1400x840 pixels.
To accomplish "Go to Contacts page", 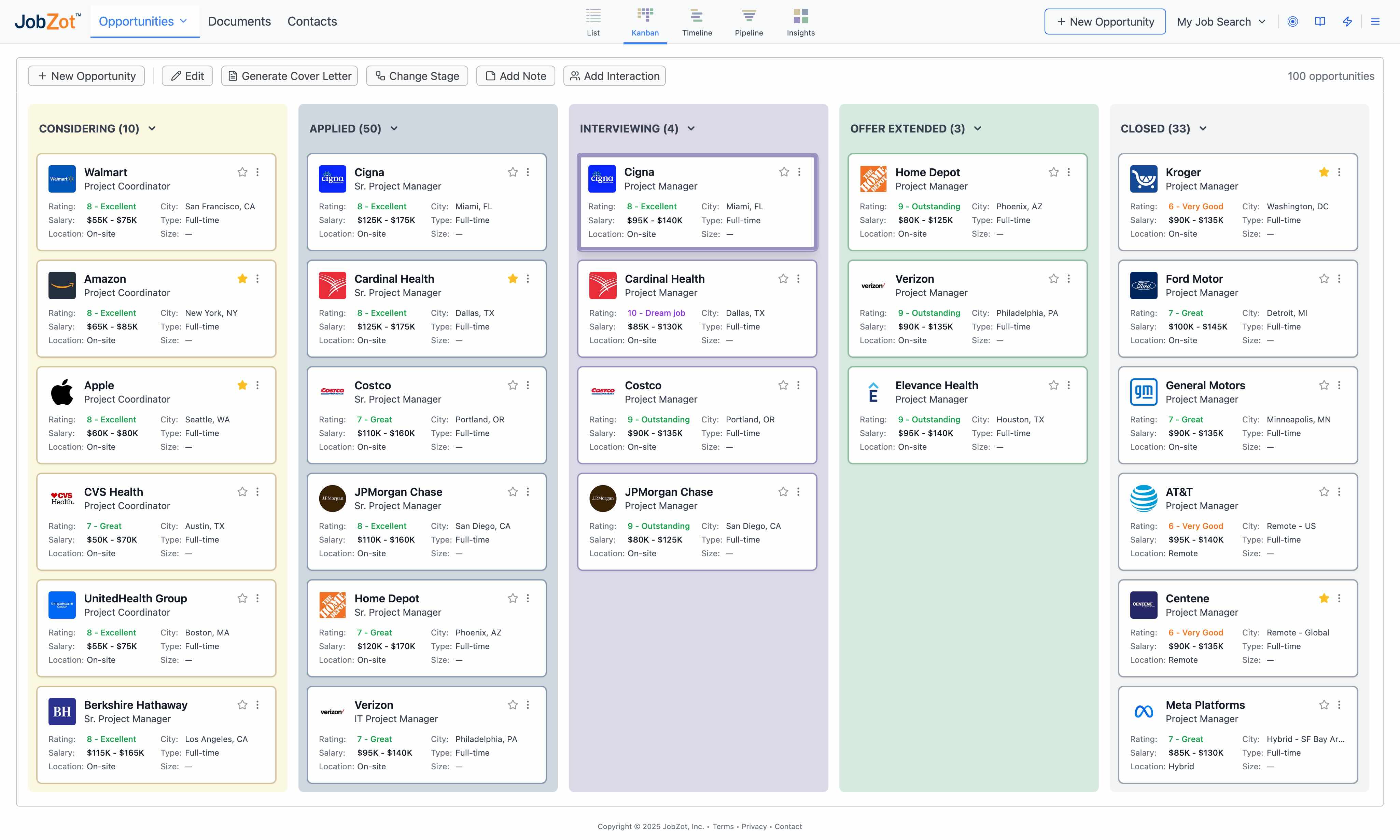I will [312, 22].
